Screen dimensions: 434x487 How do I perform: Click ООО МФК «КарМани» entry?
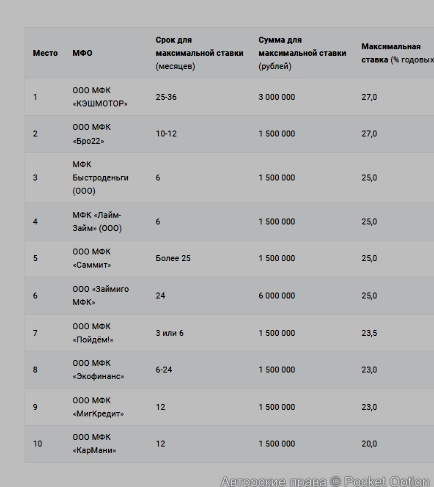tap(94, 444)
